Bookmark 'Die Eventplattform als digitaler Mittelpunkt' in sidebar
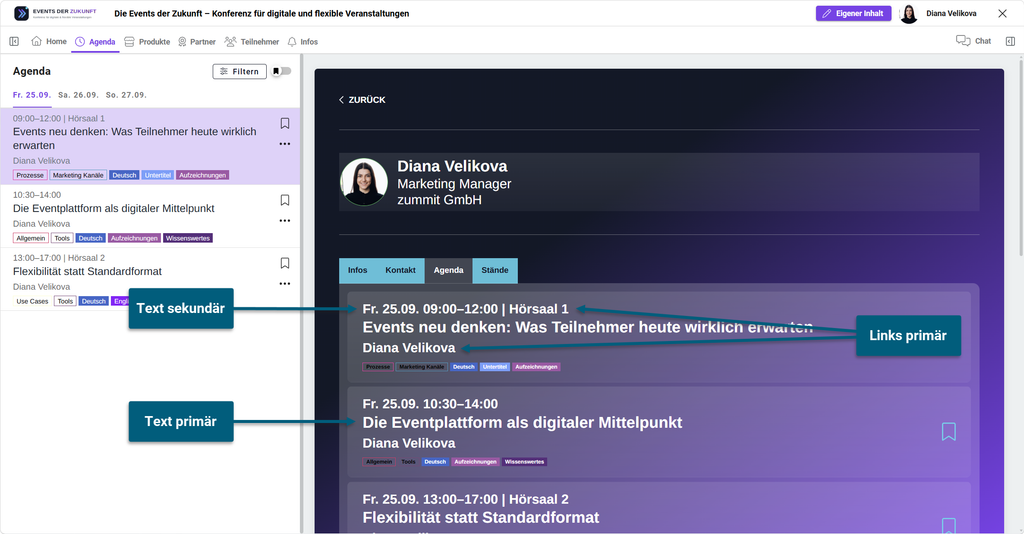 click(285, 200)
